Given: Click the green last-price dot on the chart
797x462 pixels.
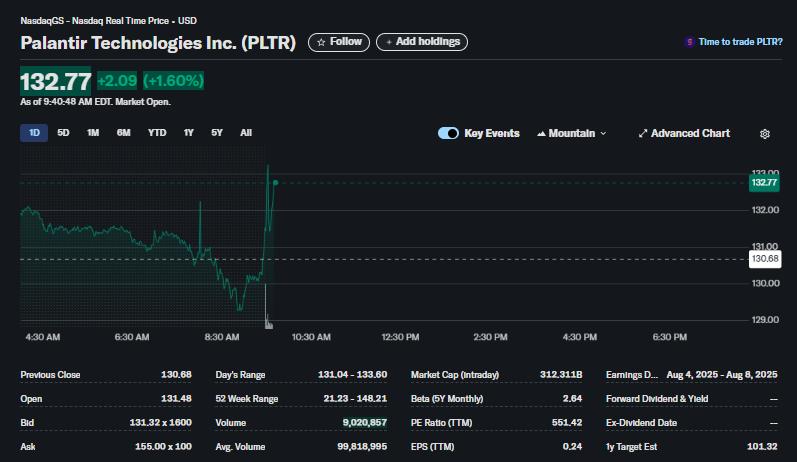Looking at the screenshot, I should 275,183.
